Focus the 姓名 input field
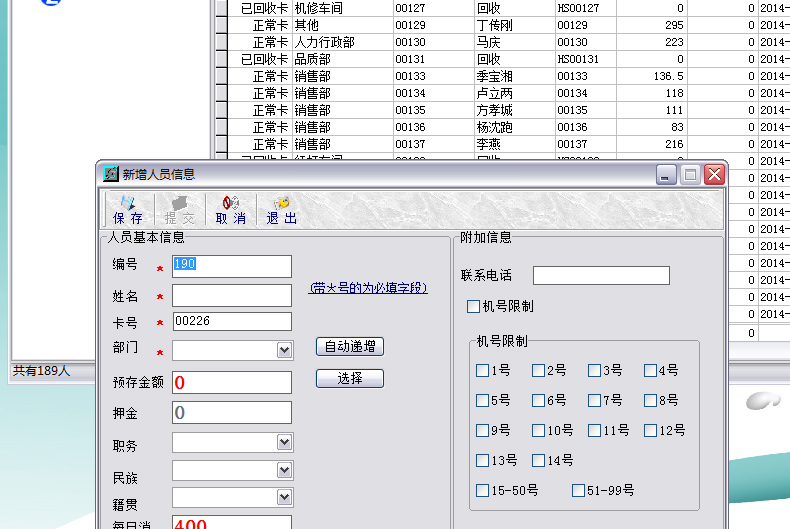The image size is (790, 529). click(231, 295)
